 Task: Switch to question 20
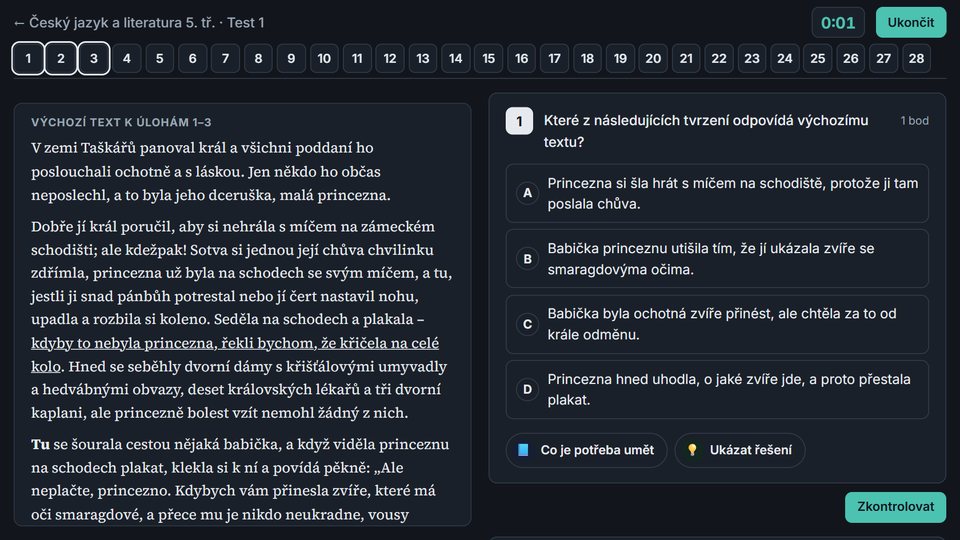(653, 59)
